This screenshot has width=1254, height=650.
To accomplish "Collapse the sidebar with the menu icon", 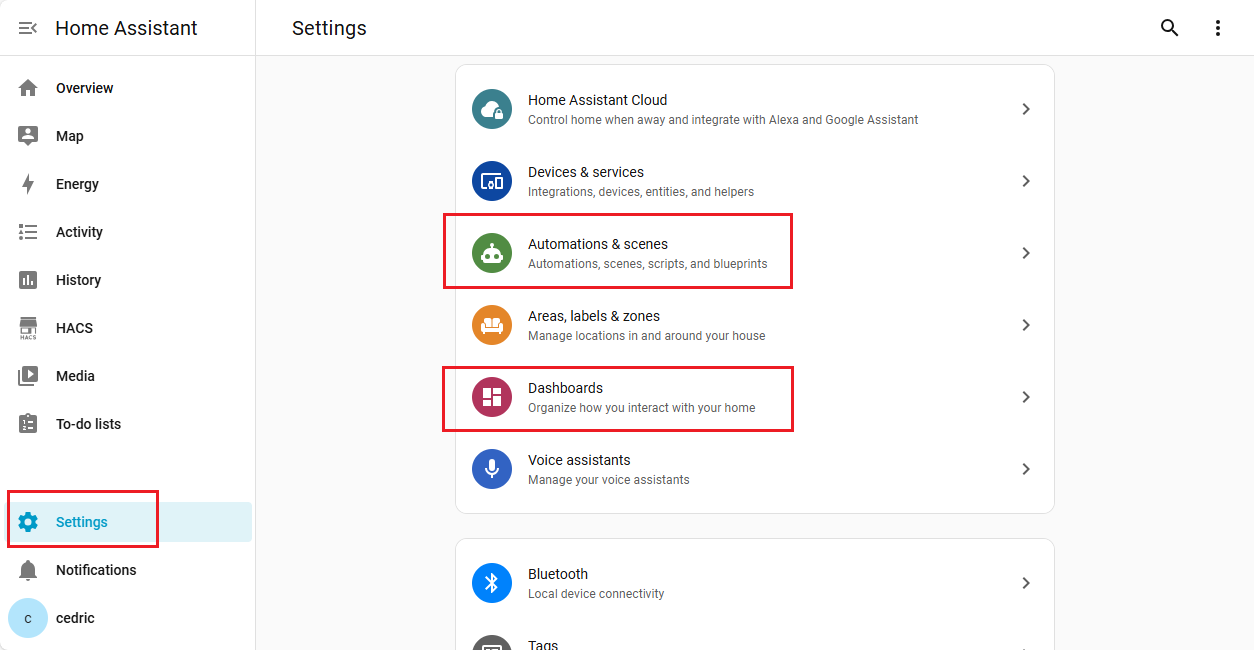I will click(x=28, y=28).
